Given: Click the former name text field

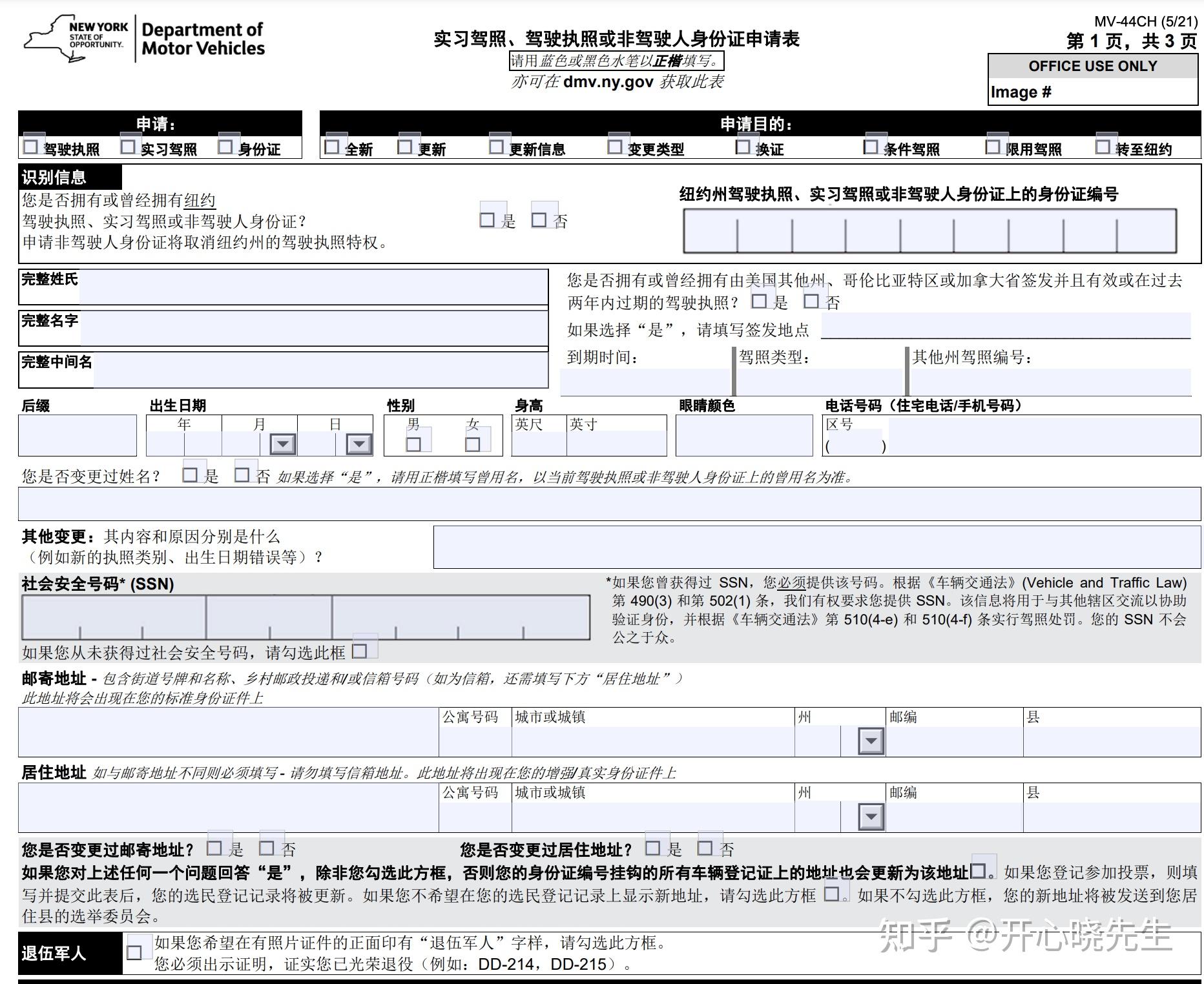Looking at the screenshot, I should pyautogui.click(x=609, y=504).
